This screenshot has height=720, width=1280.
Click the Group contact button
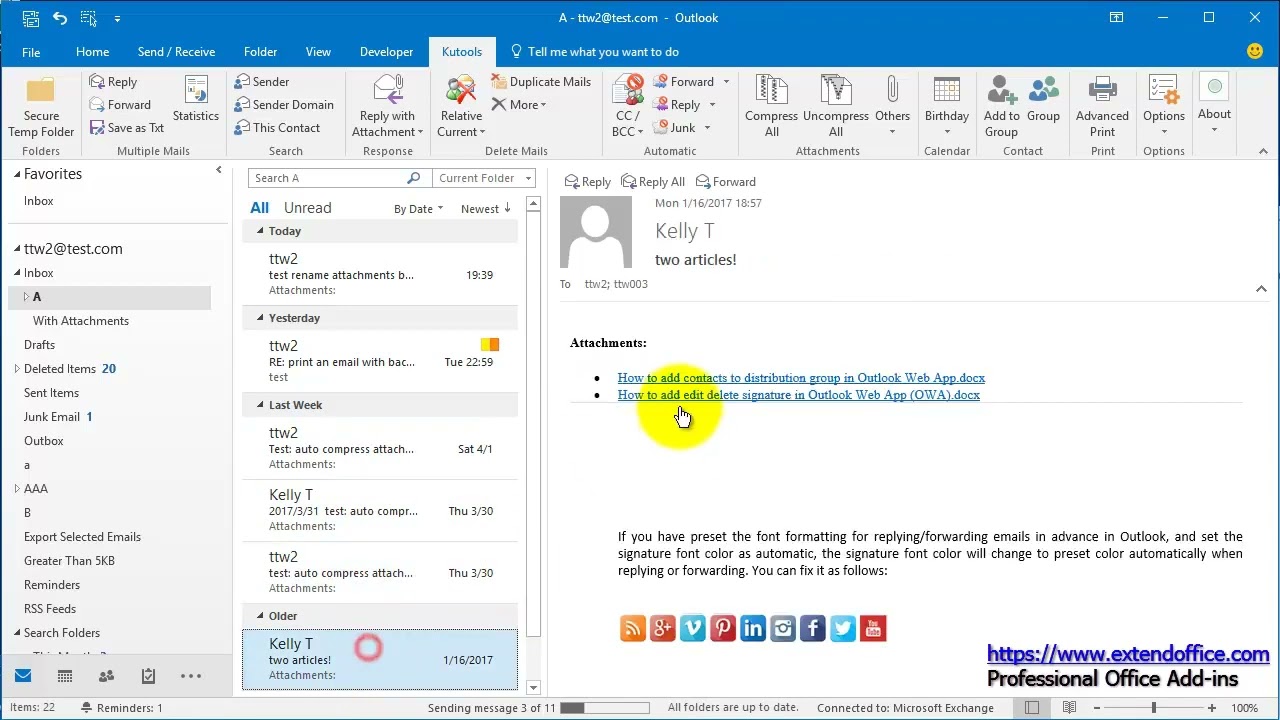tap(1043, 100)
